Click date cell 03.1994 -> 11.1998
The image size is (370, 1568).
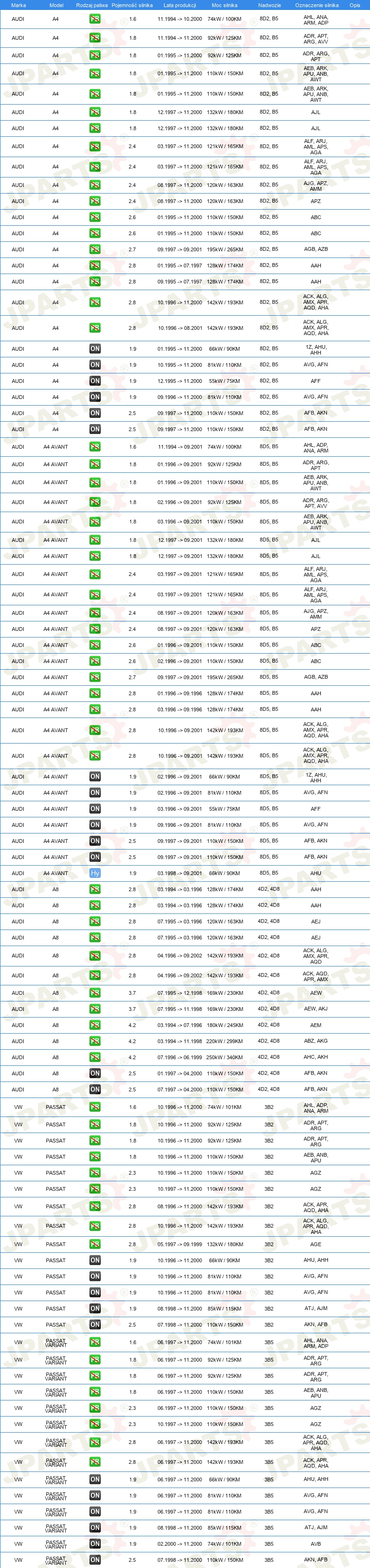[x=179, y=1042]
